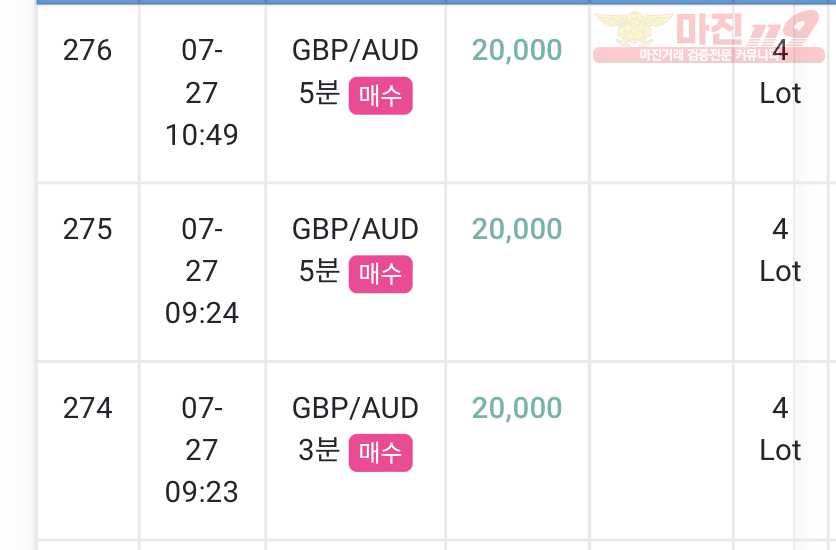Click the 20,000 amount in row 274
Screen dimensions: 836x550
pyautogui.click(x=517, y=408)
